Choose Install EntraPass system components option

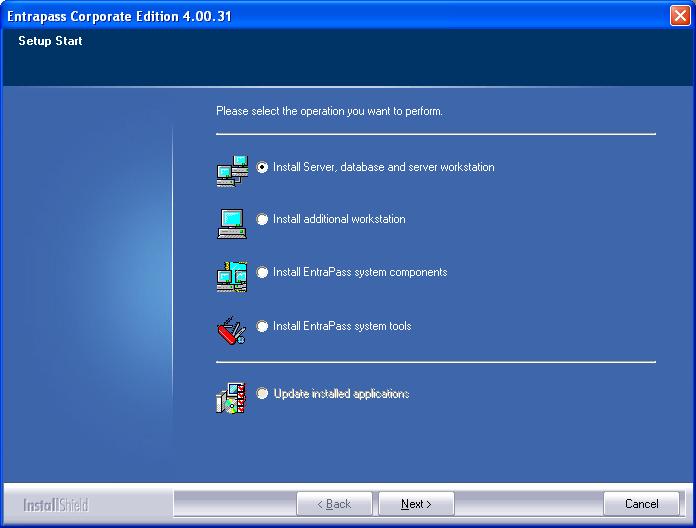[x=262, y=272]
